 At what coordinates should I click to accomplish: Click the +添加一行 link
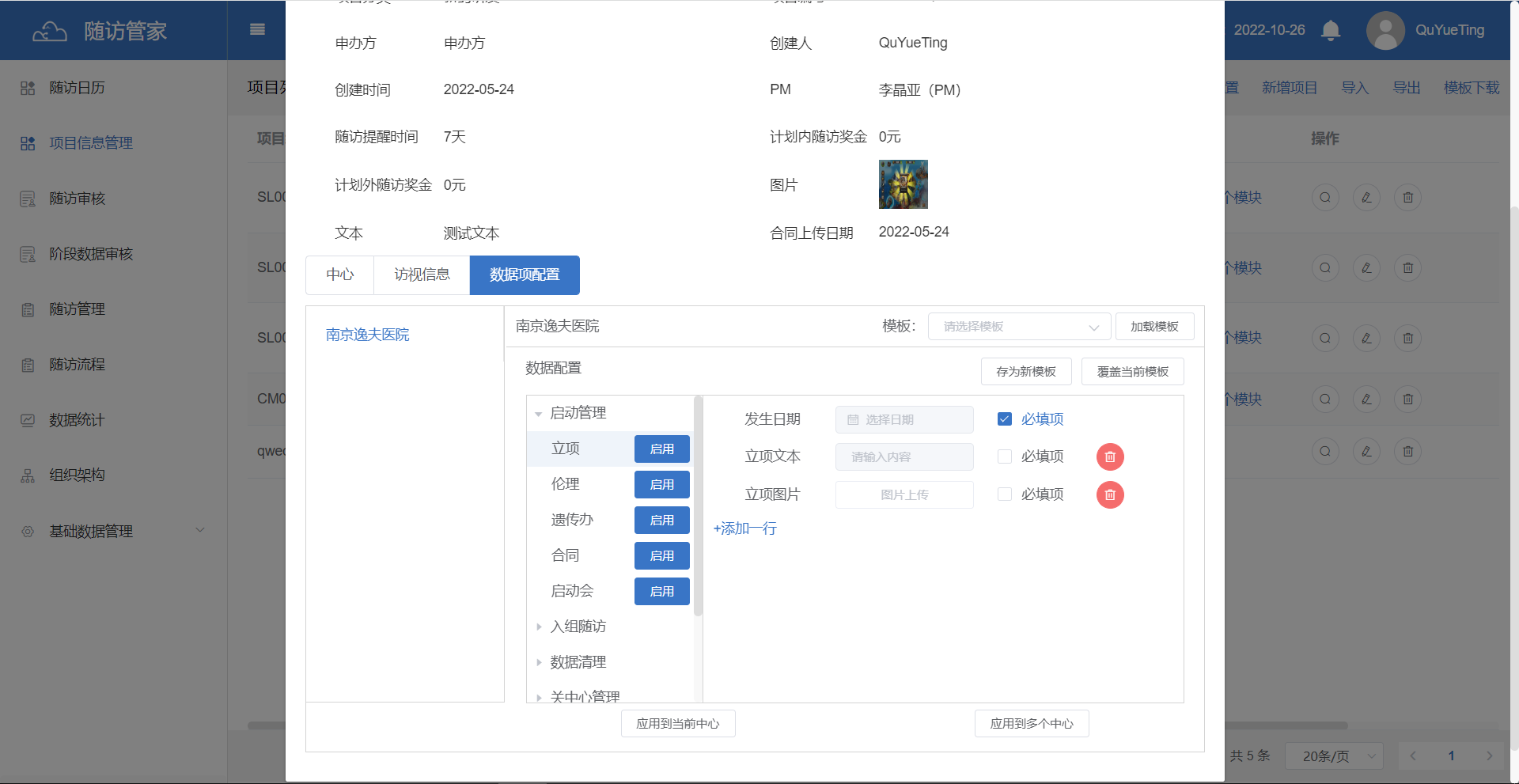click(x=744, y=528)
